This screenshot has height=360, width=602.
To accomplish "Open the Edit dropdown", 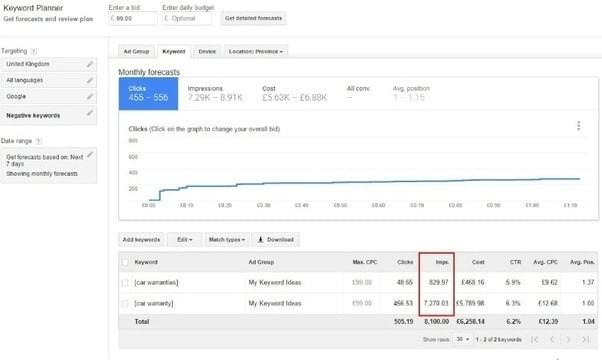I will point(184,240).
